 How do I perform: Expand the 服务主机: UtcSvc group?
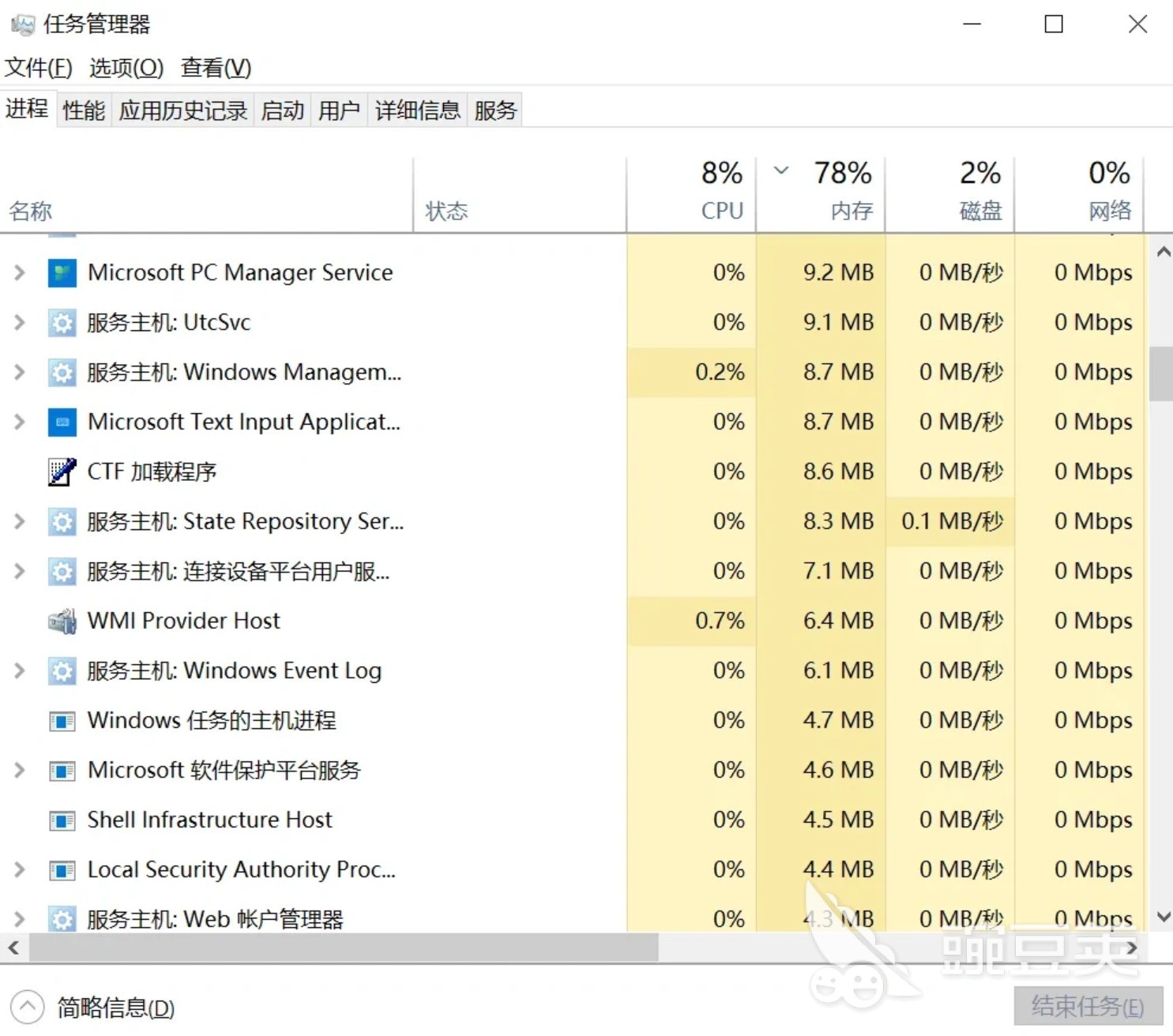click(x=19, y=323)
